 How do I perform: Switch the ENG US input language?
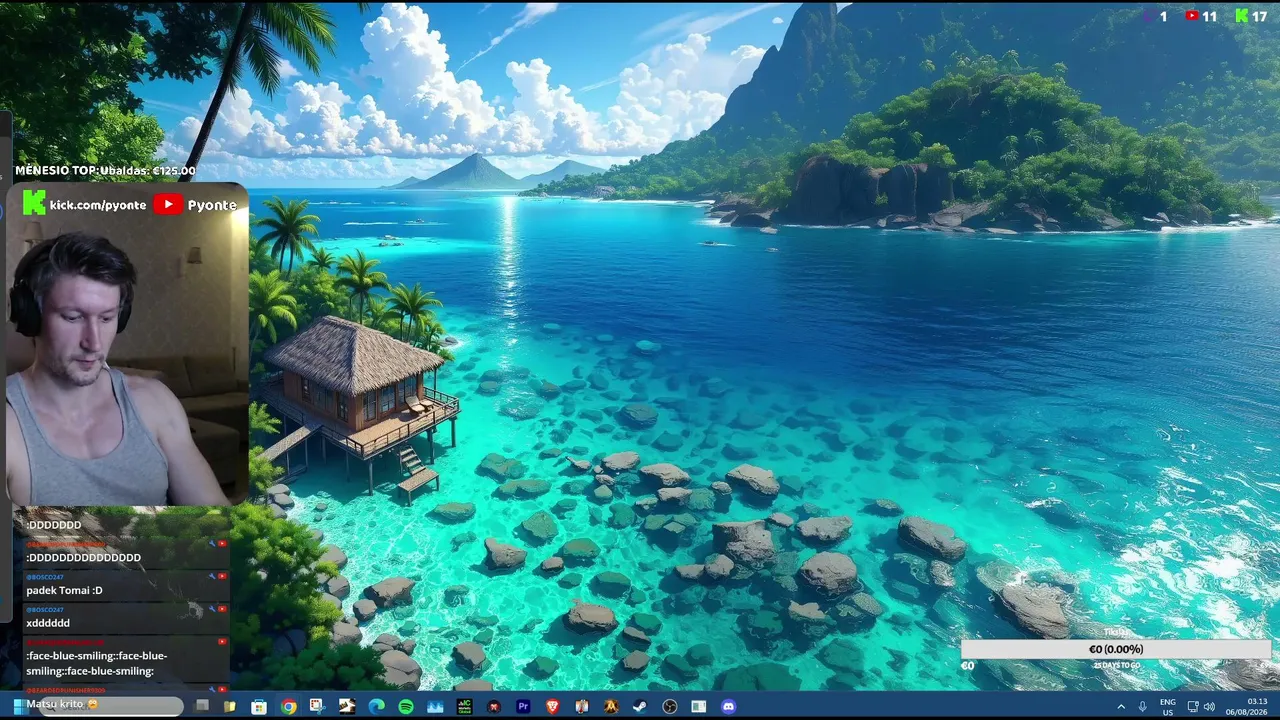(x=1167, y=706)
